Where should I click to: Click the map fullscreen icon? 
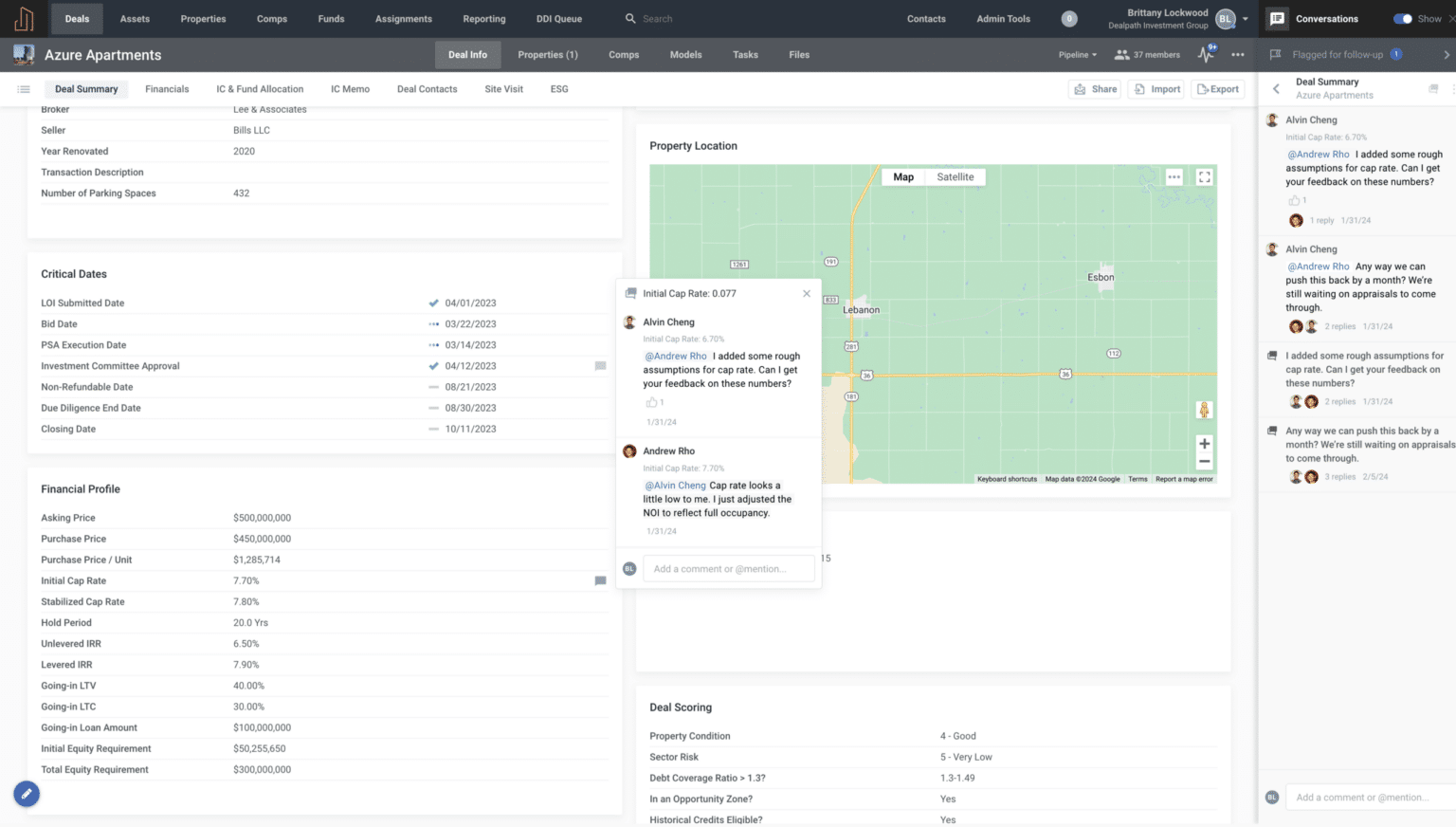[x=1204, y=177]
